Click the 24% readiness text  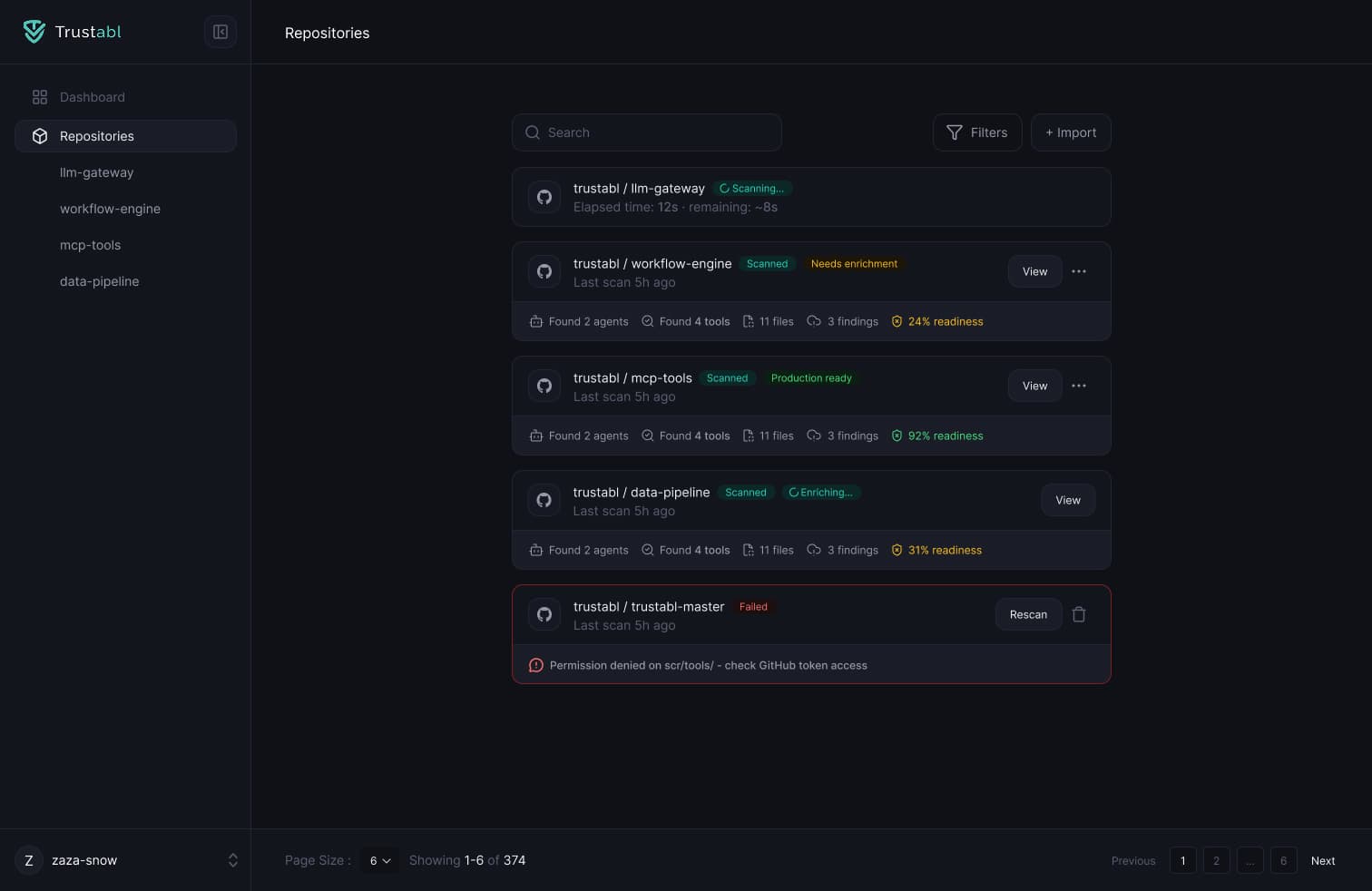click(x=946, y=321)
